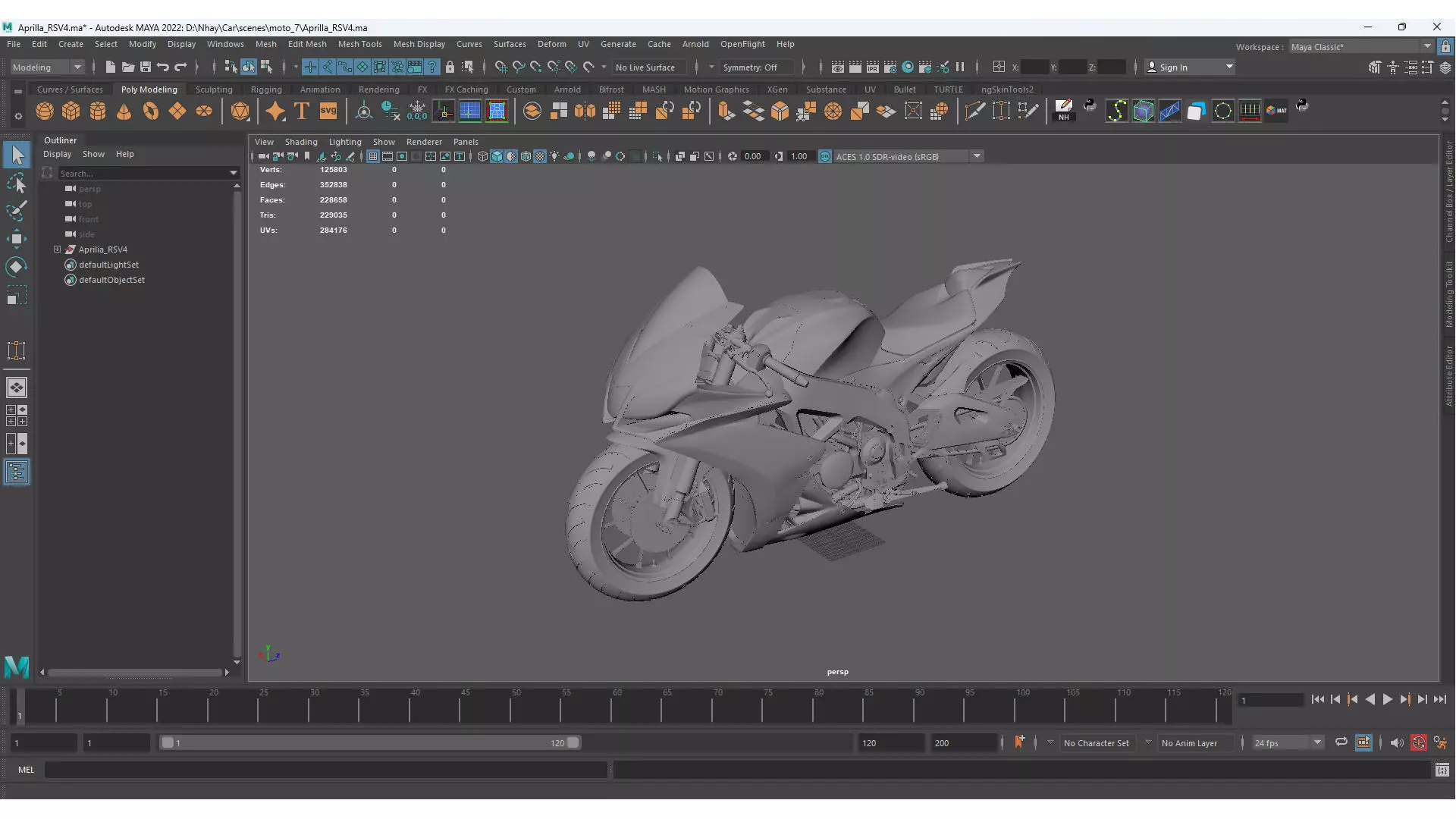Open the Attribute Editor side tab
This screenshot has height=819, width=1456.
1448,375
